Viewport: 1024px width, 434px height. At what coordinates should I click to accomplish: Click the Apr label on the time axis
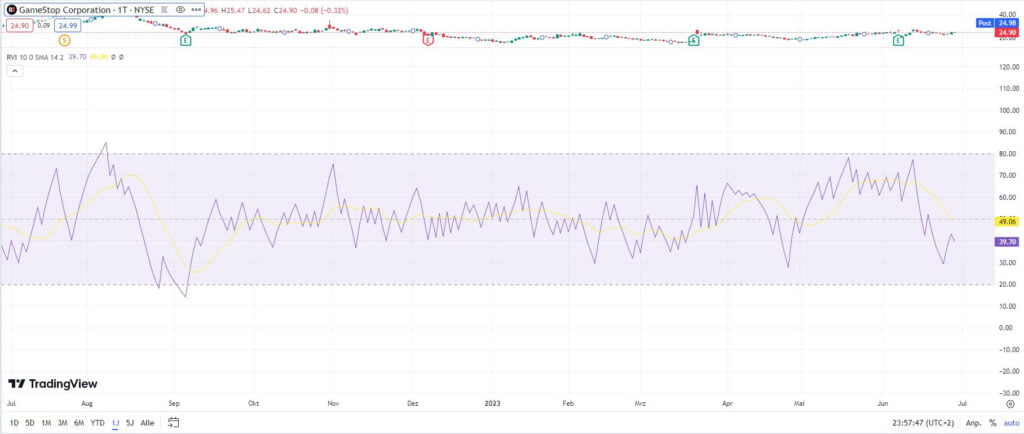pyautogui.click(x=727, y=404)
